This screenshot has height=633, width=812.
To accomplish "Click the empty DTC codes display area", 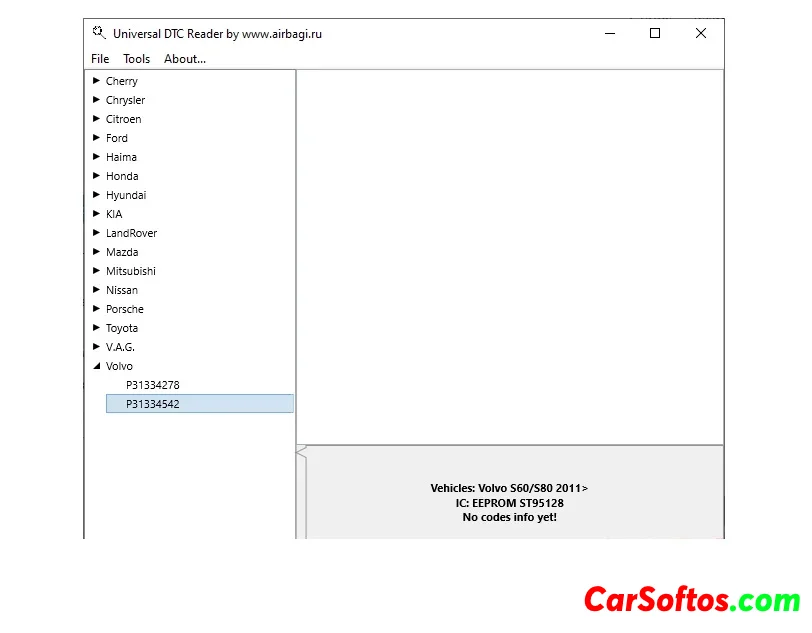I will [510, 255].
